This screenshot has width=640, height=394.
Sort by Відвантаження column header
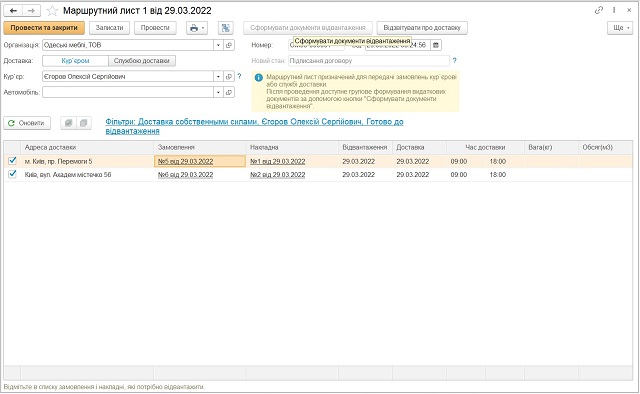pos(365,147)
